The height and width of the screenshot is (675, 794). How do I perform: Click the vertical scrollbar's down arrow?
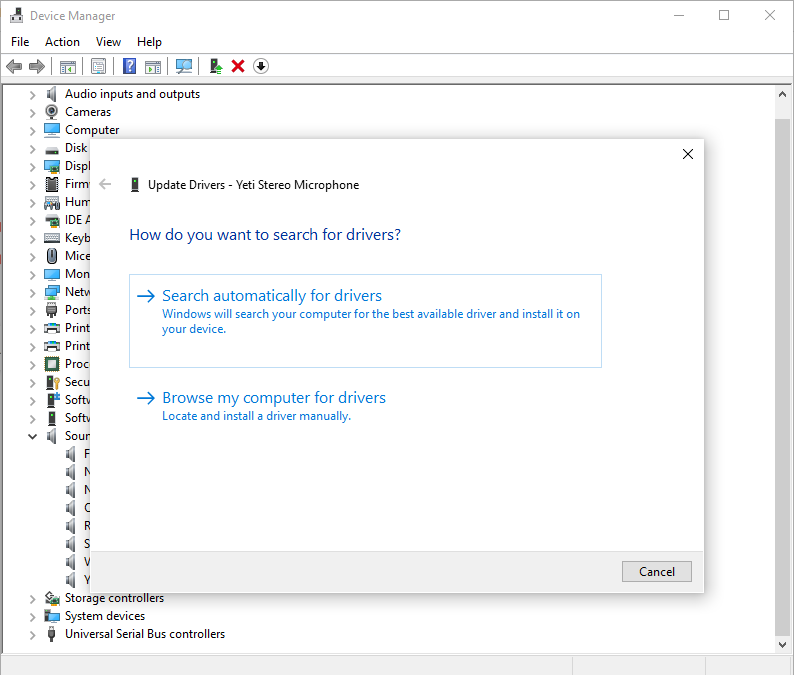[x=783, y=646]
